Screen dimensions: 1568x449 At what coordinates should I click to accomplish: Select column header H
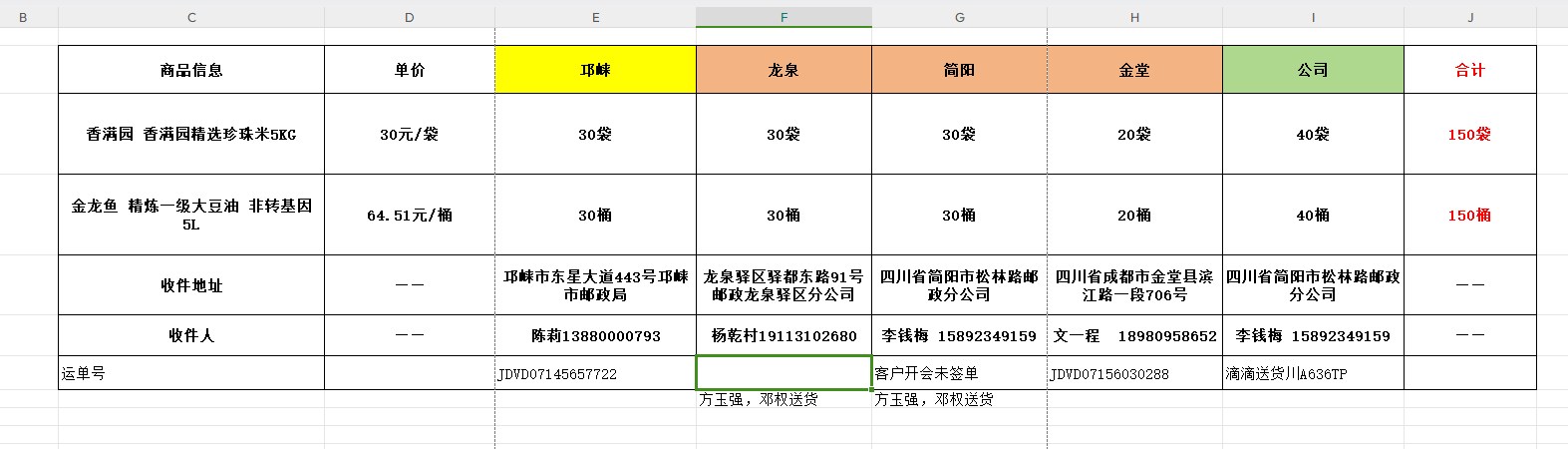point(1134,17)
